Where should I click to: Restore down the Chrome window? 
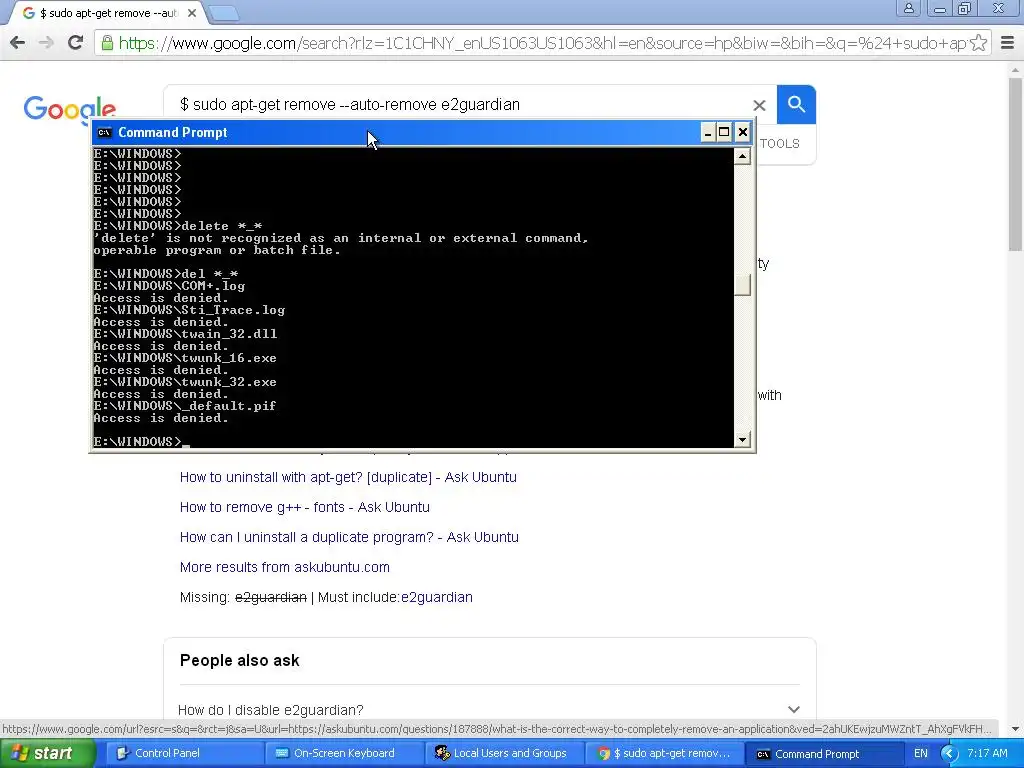tap(965, 8)
